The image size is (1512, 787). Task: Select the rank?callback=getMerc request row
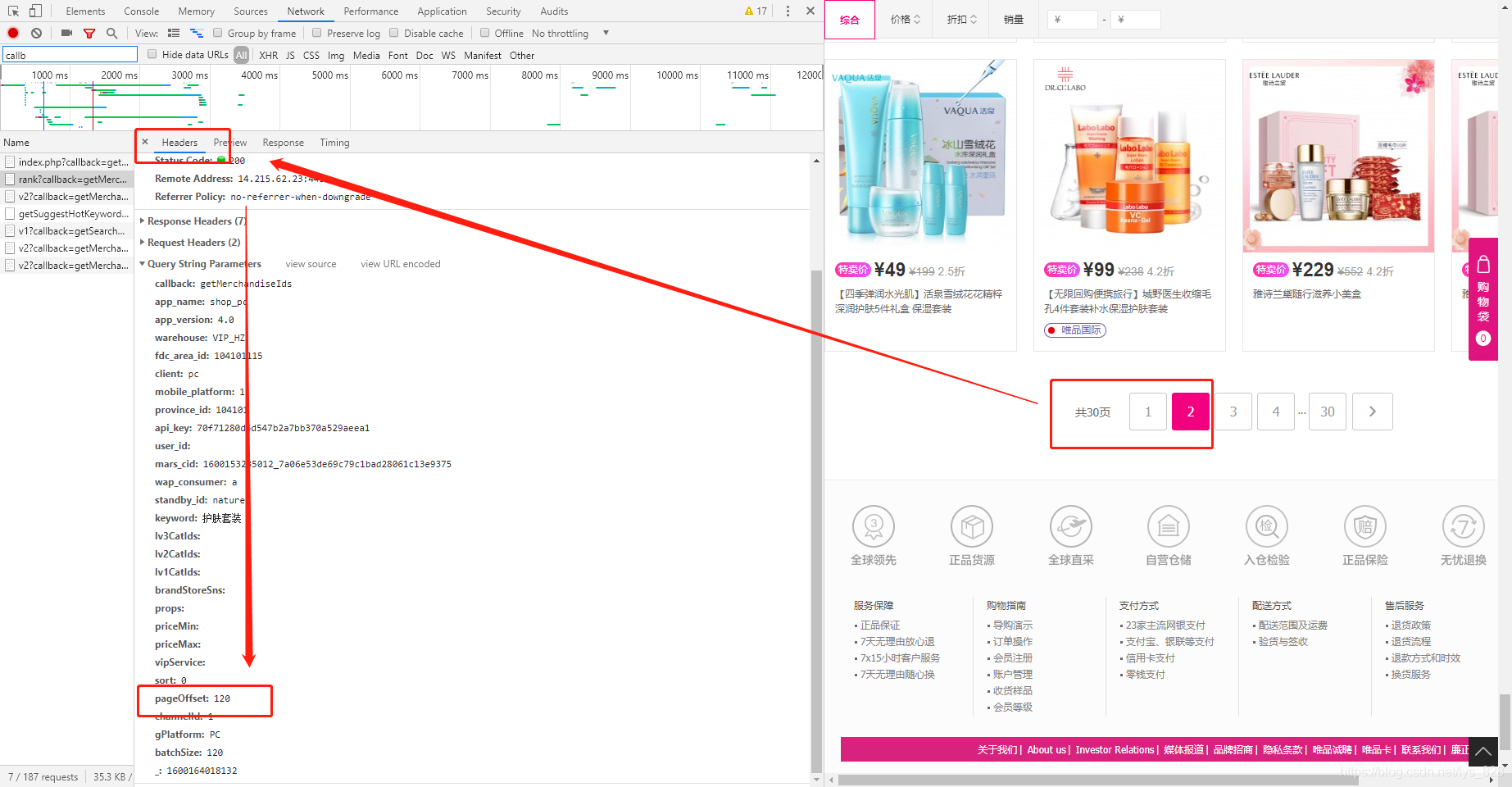(x=66, y=180)
